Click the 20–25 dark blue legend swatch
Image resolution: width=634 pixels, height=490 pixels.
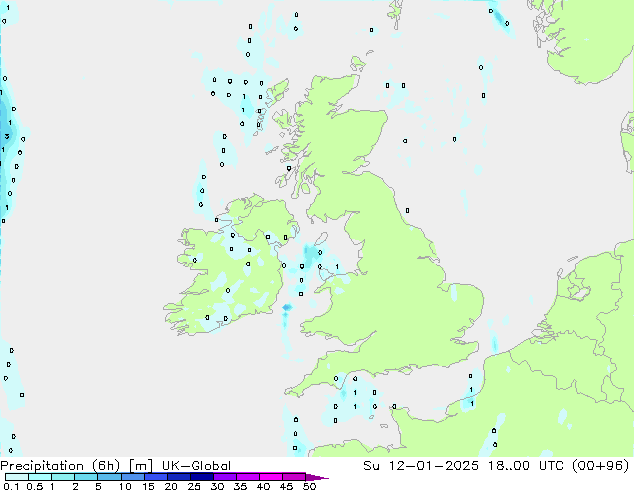click(178, 477)
